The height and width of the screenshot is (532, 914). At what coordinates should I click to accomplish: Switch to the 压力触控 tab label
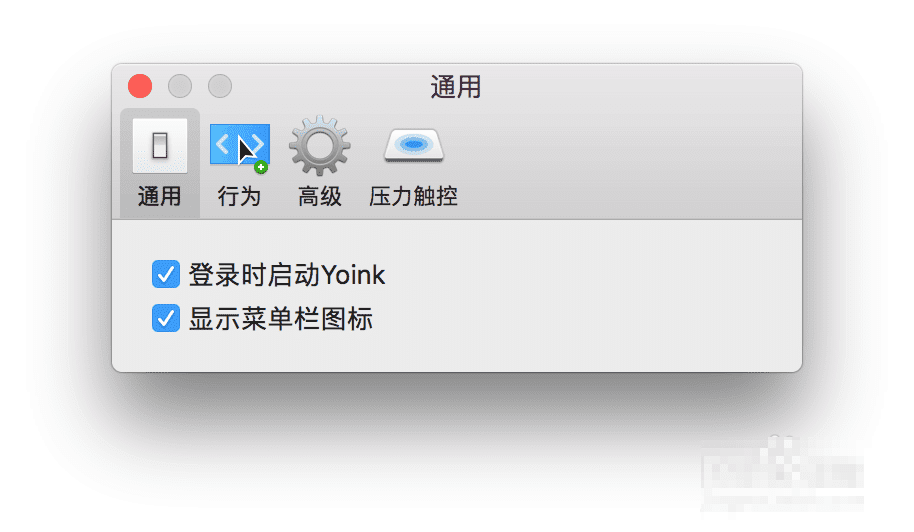(x=413, y=196)
